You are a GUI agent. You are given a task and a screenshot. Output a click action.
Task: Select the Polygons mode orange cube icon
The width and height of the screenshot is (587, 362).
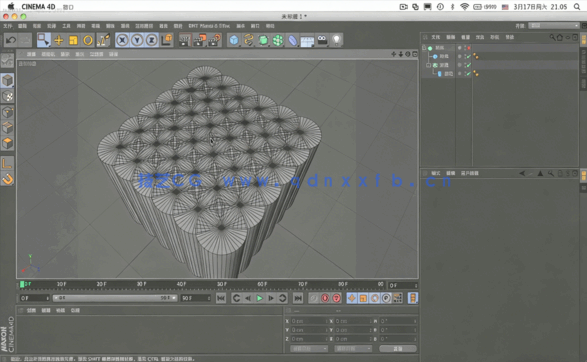7,143
